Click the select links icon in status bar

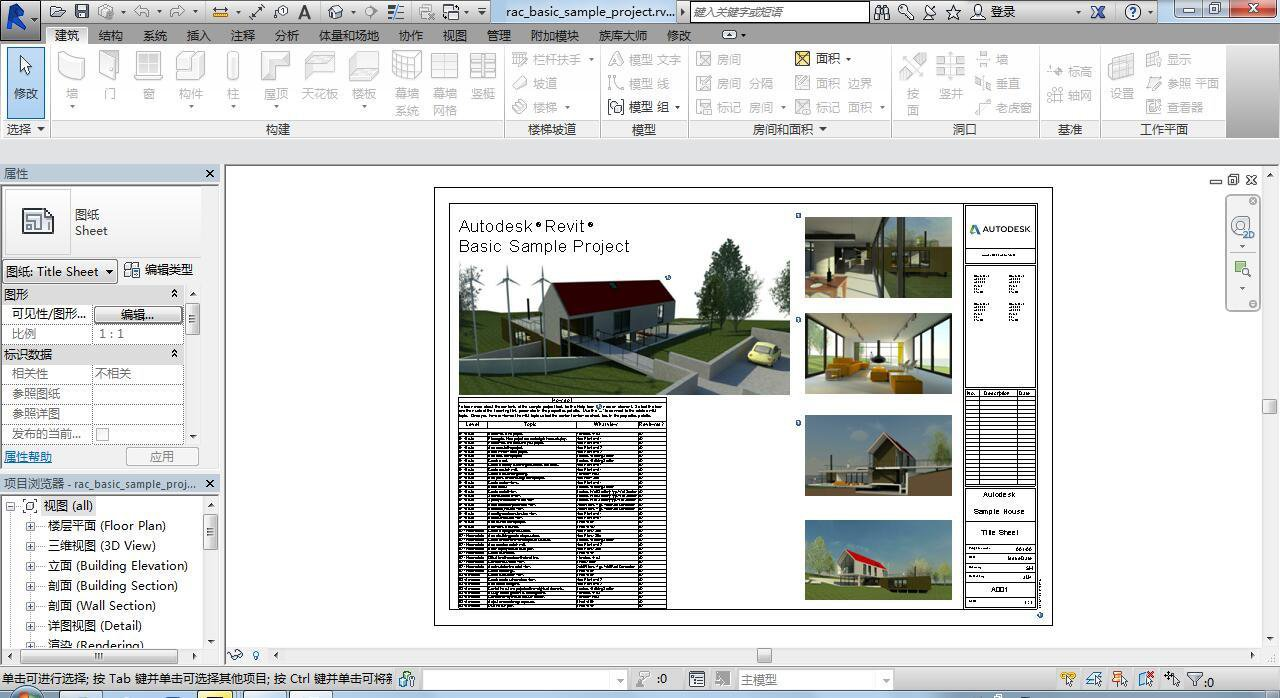pos(1068,680)
